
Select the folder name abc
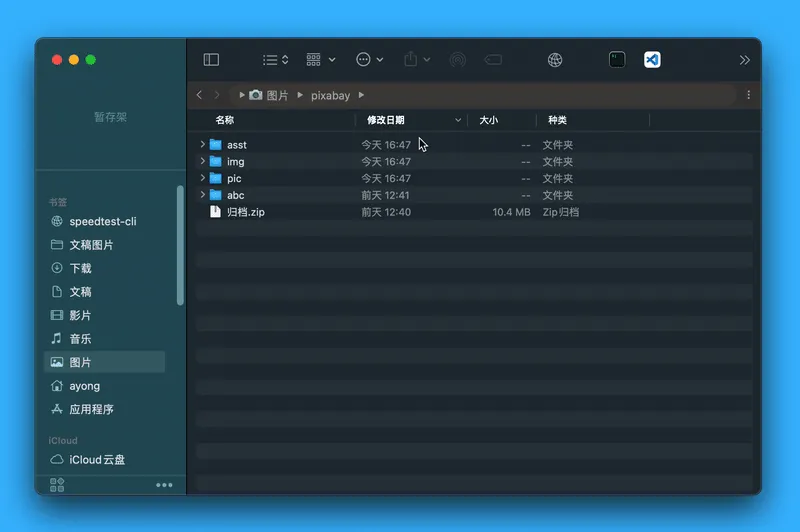coord(236,195)
